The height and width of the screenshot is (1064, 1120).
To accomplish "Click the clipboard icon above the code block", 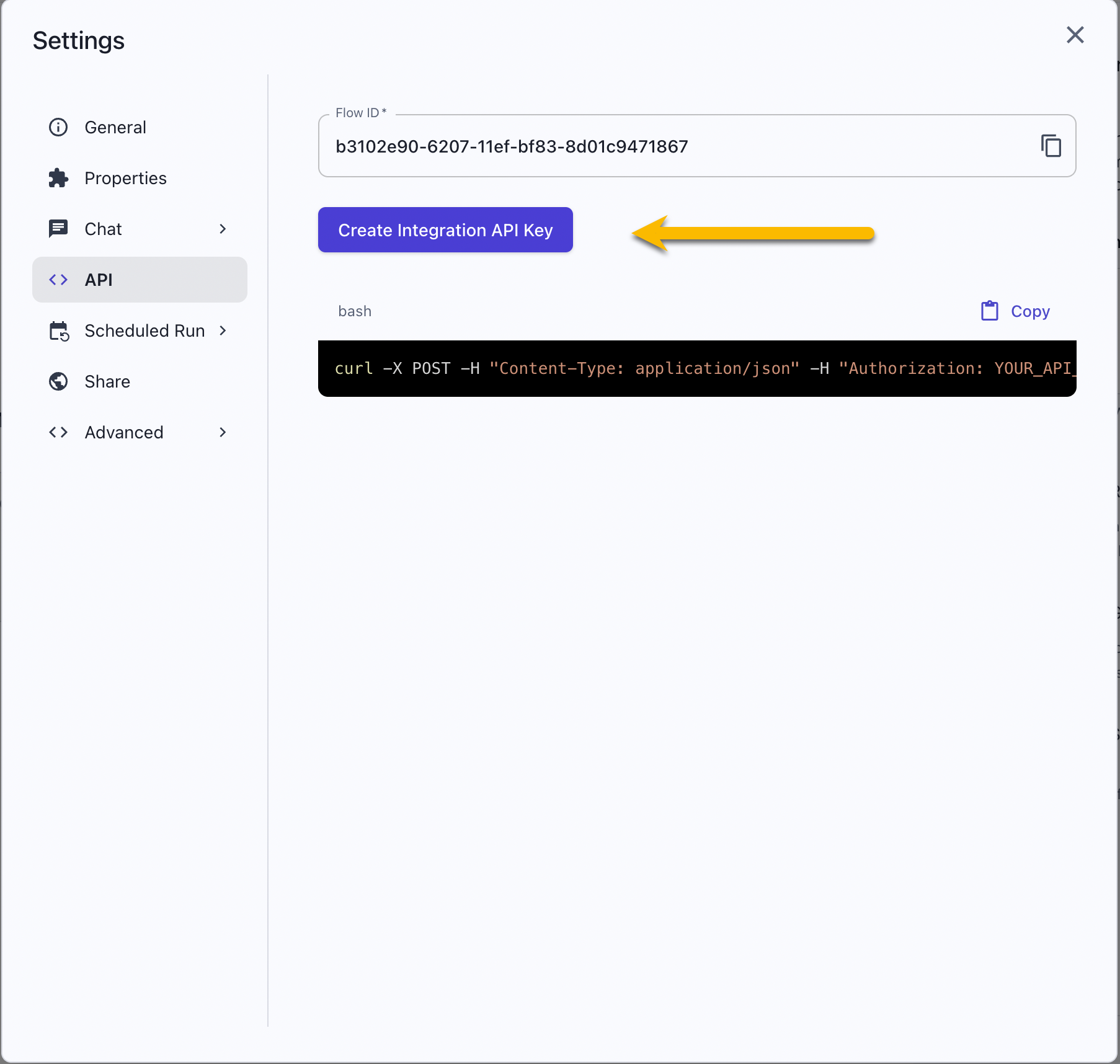I will pos(989,311).
